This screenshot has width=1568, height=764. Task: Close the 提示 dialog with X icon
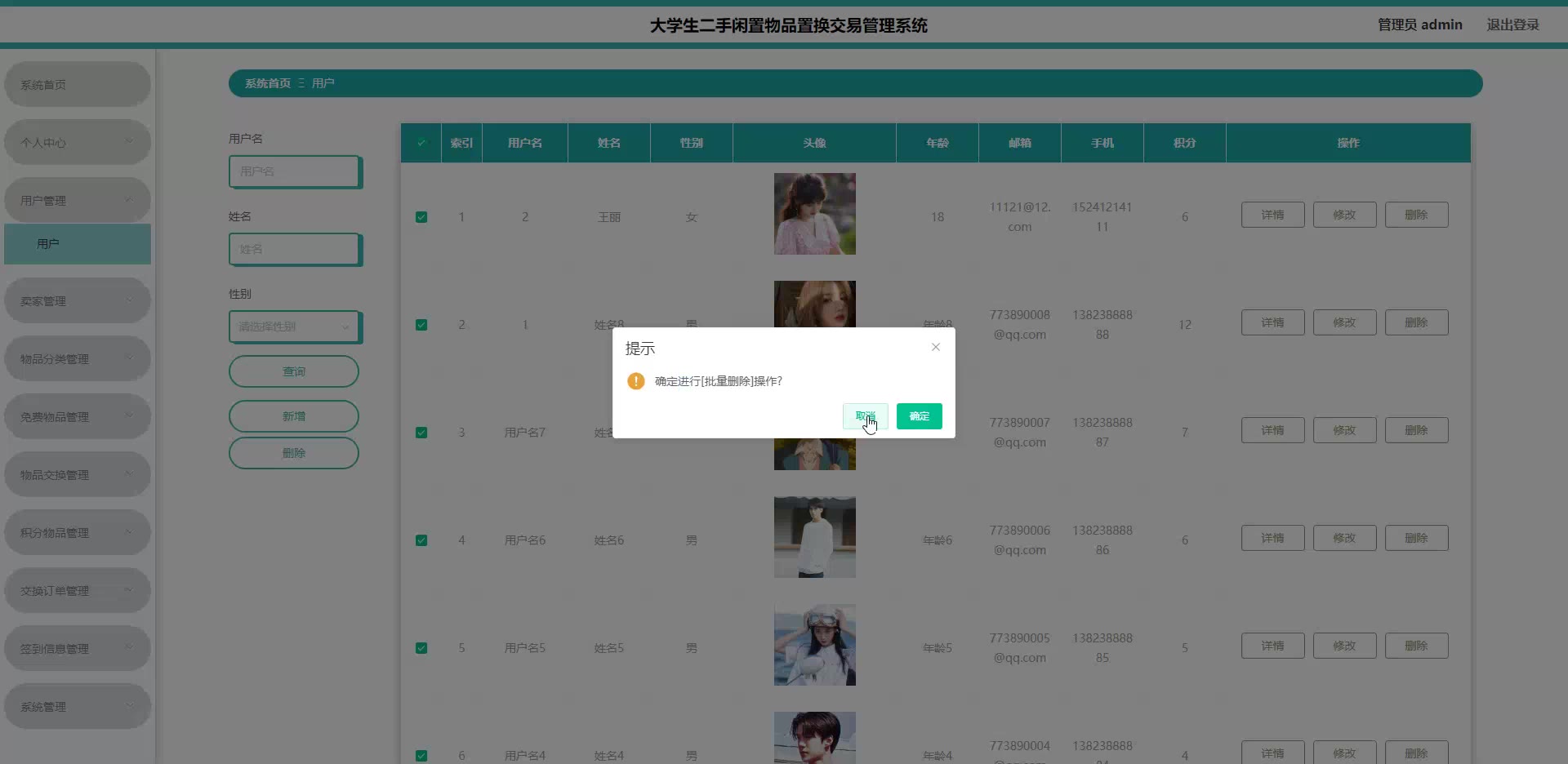[936, 347]
